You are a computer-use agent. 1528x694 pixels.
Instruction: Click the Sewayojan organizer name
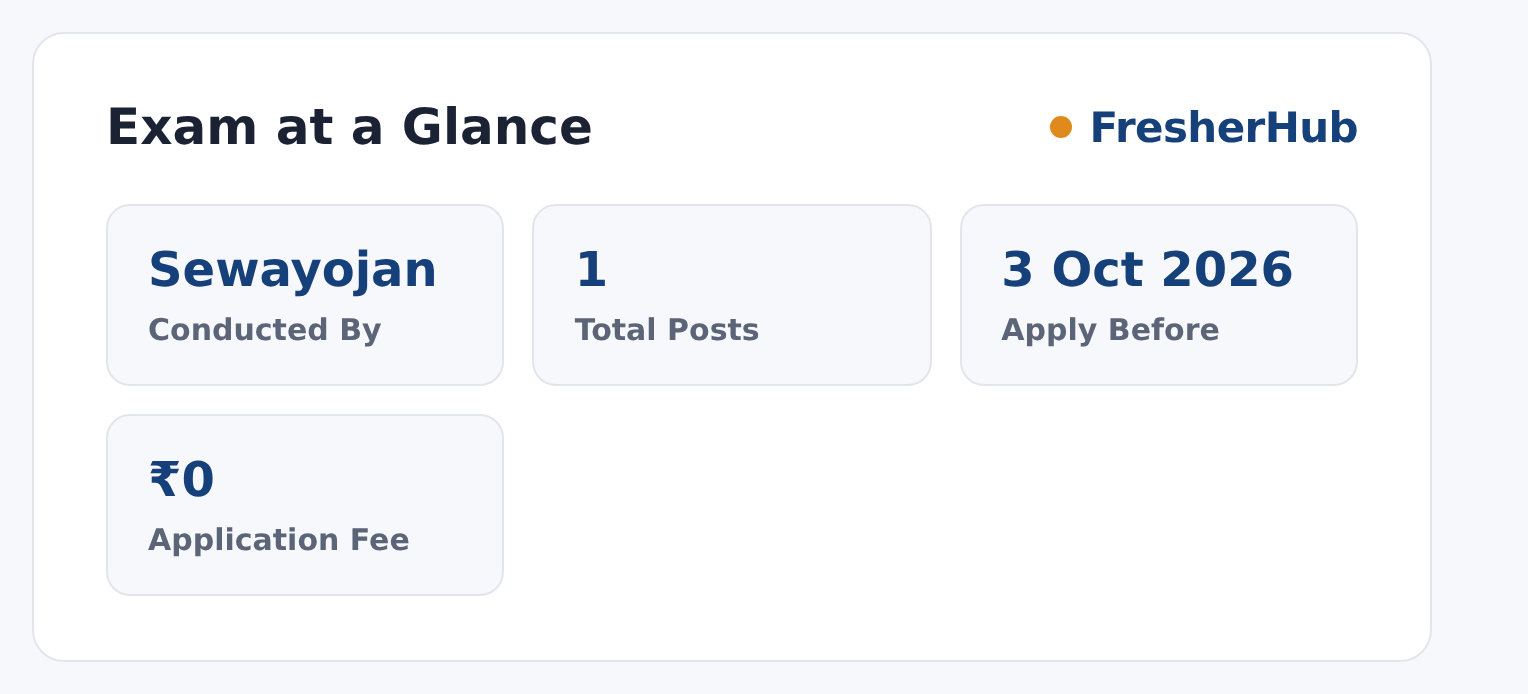click(292, 271)
